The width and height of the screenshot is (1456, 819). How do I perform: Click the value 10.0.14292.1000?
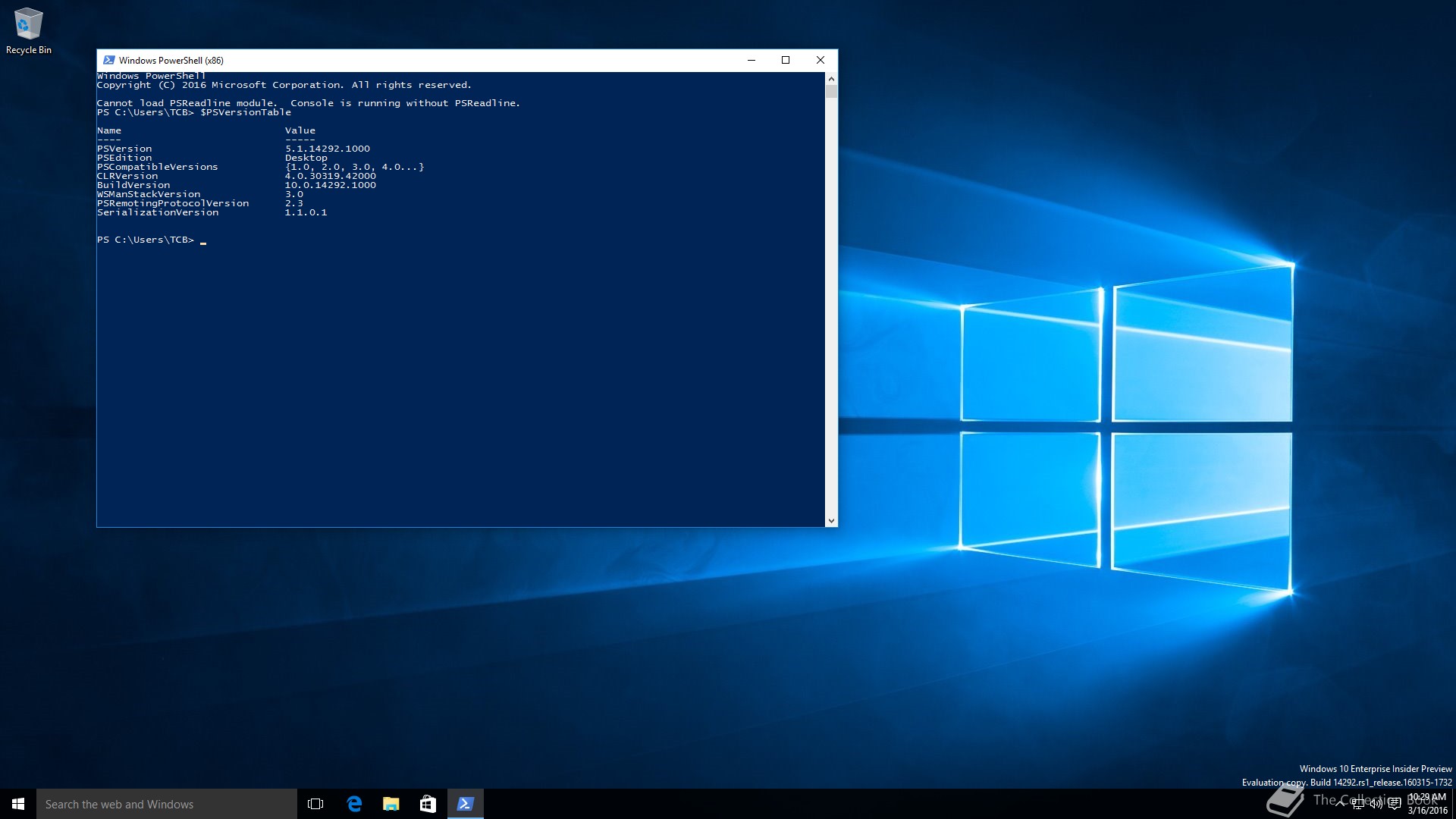click(331, 185)
